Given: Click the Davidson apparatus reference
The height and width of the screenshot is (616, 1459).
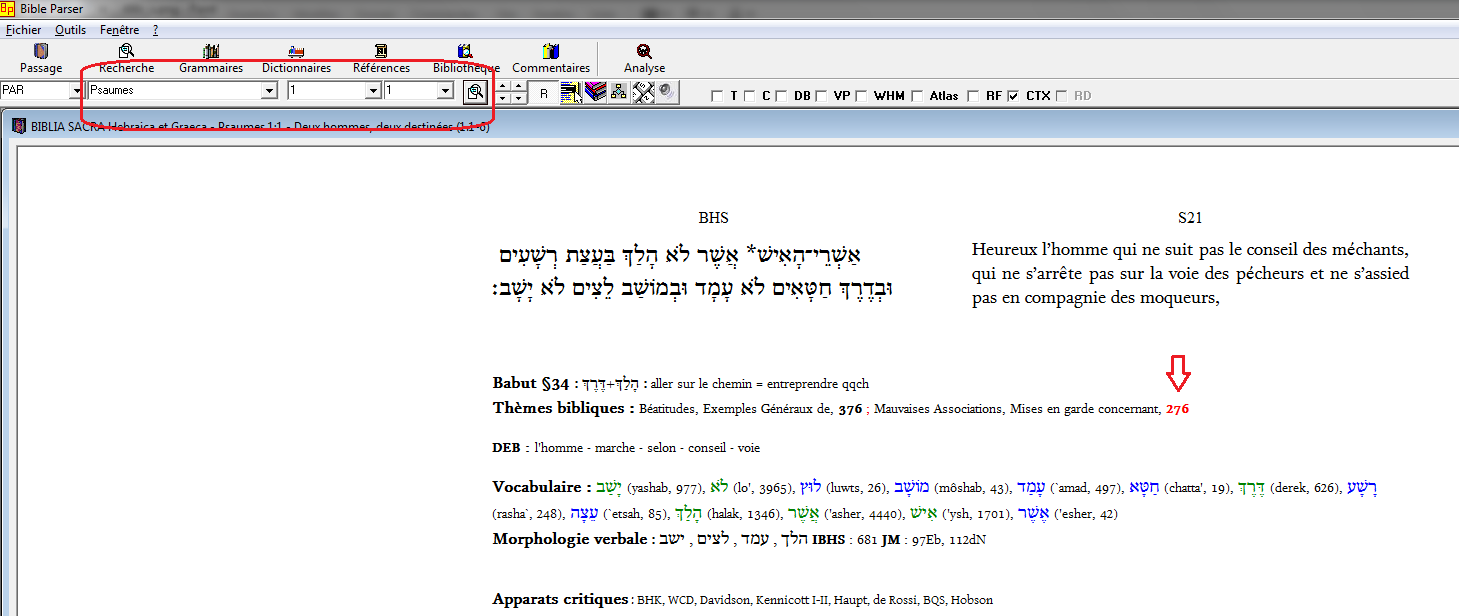Looking at the screenshot, I should pos(727,600).
